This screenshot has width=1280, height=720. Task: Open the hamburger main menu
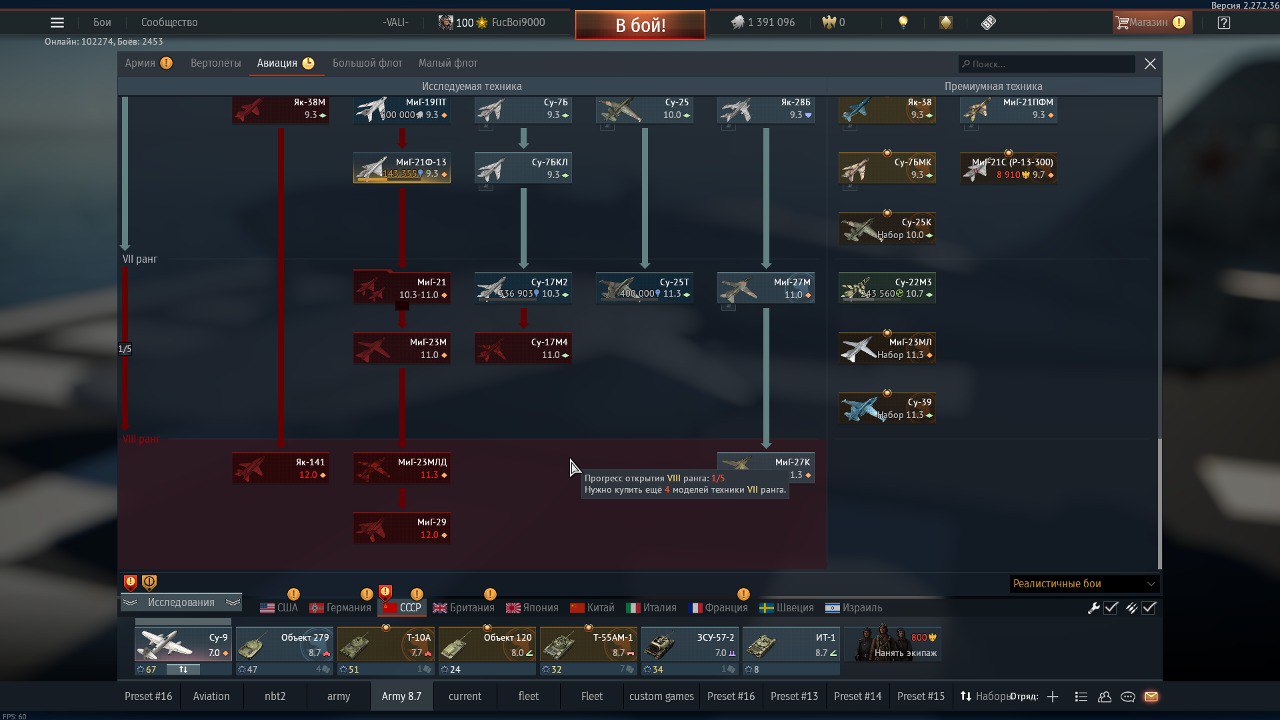point(57,22)
